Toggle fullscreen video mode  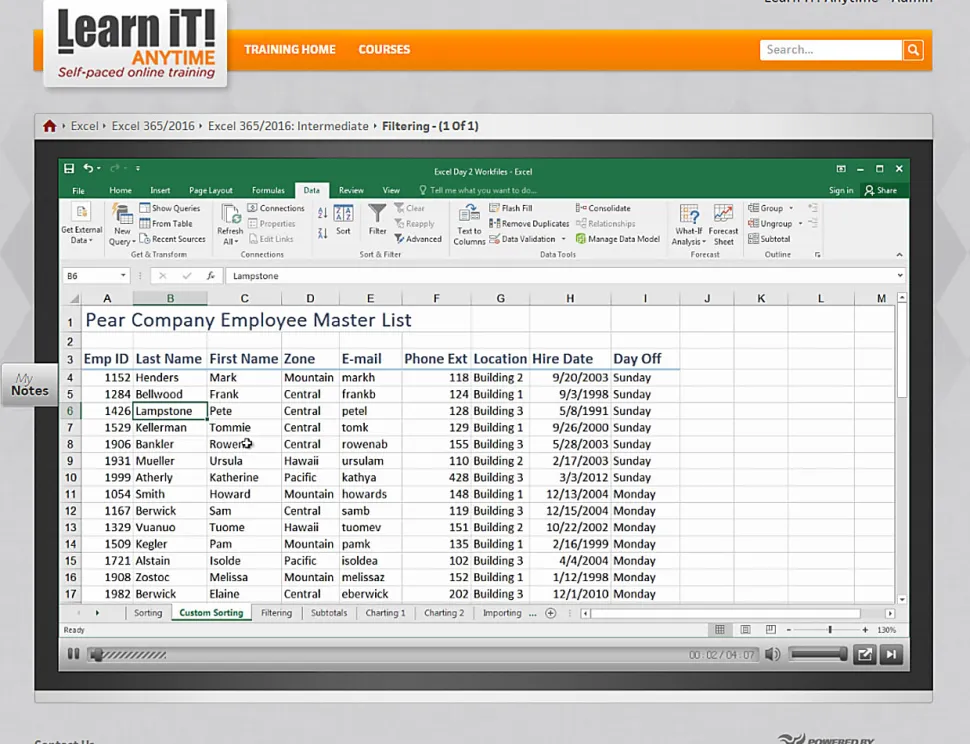pos(864,654)
